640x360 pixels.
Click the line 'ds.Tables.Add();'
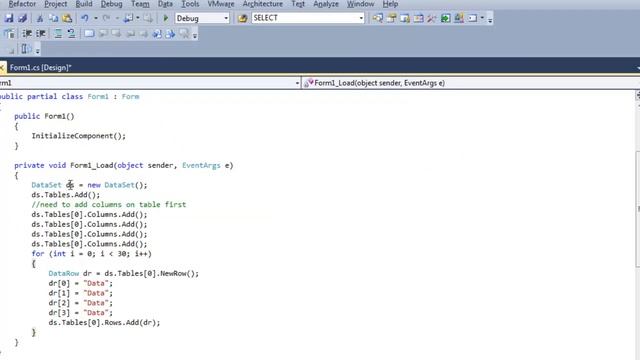(66, 195)
